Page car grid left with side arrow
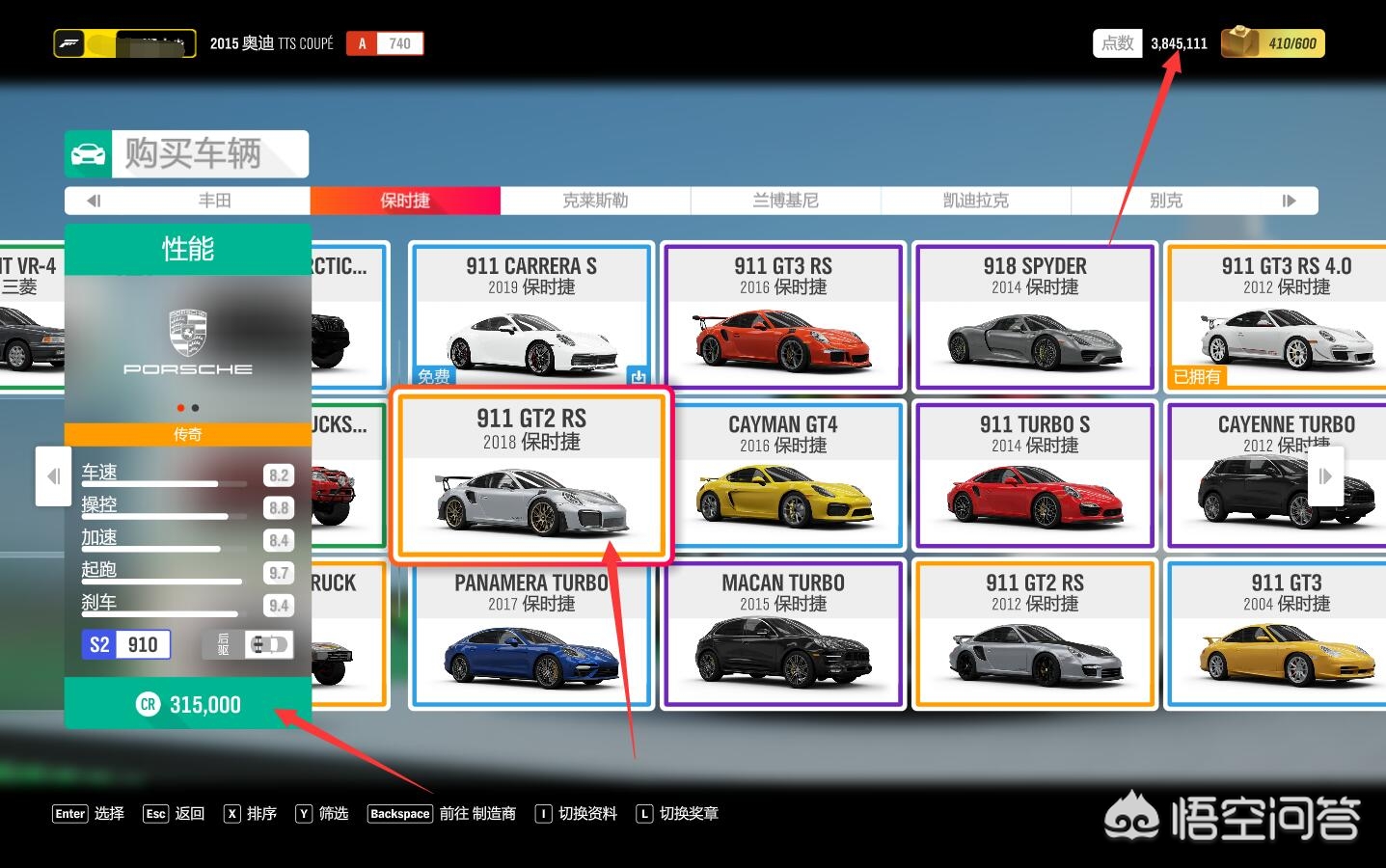The image size is (1386, 868). (53, 475)
